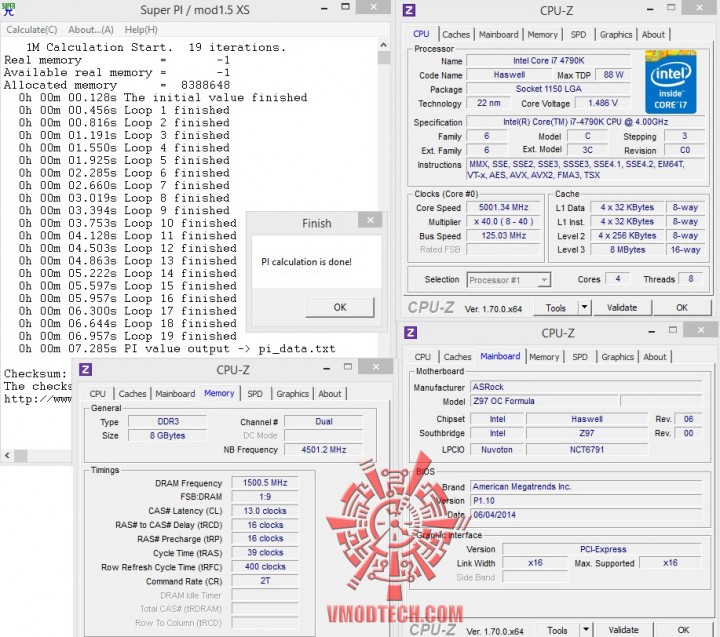This screenshot has width=720, height=637.
Task: Click the CPU-Z Z logo icon in Memory window
Action: [86, 369]
